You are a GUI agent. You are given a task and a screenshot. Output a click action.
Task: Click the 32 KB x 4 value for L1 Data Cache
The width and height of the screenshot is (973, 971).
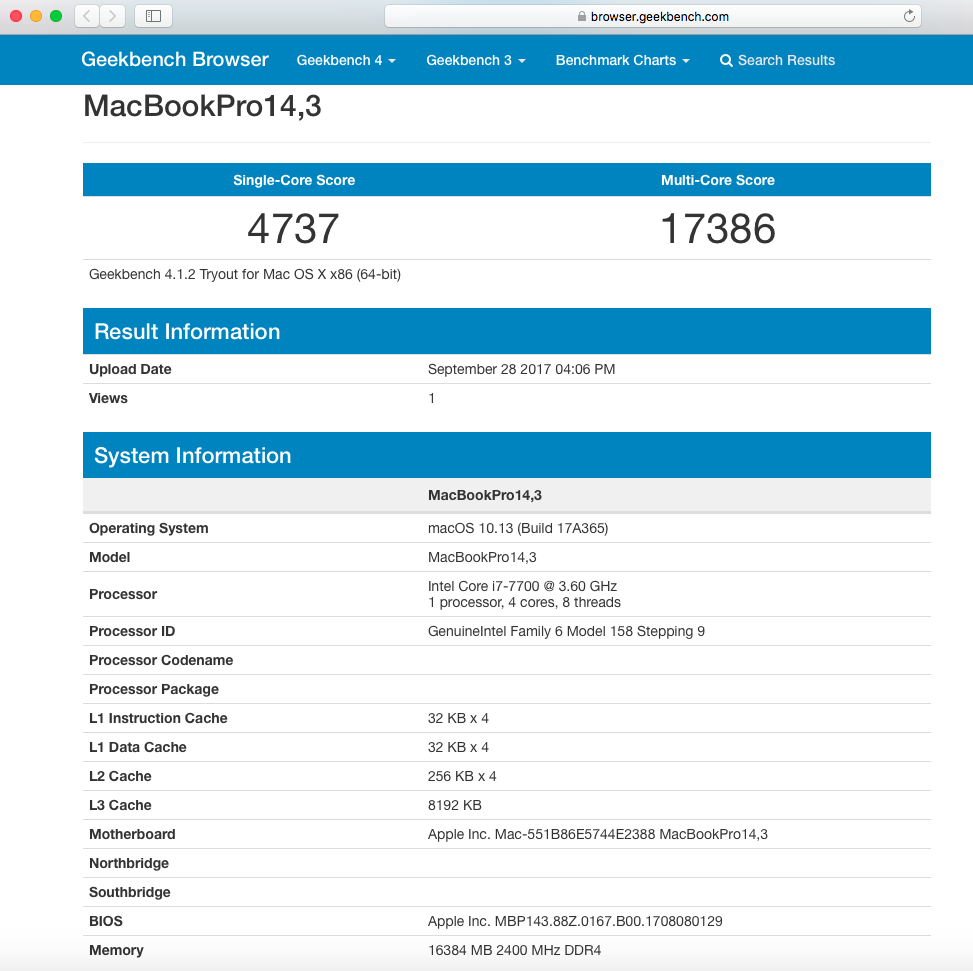pyautogui.click(x=458, y=747)
